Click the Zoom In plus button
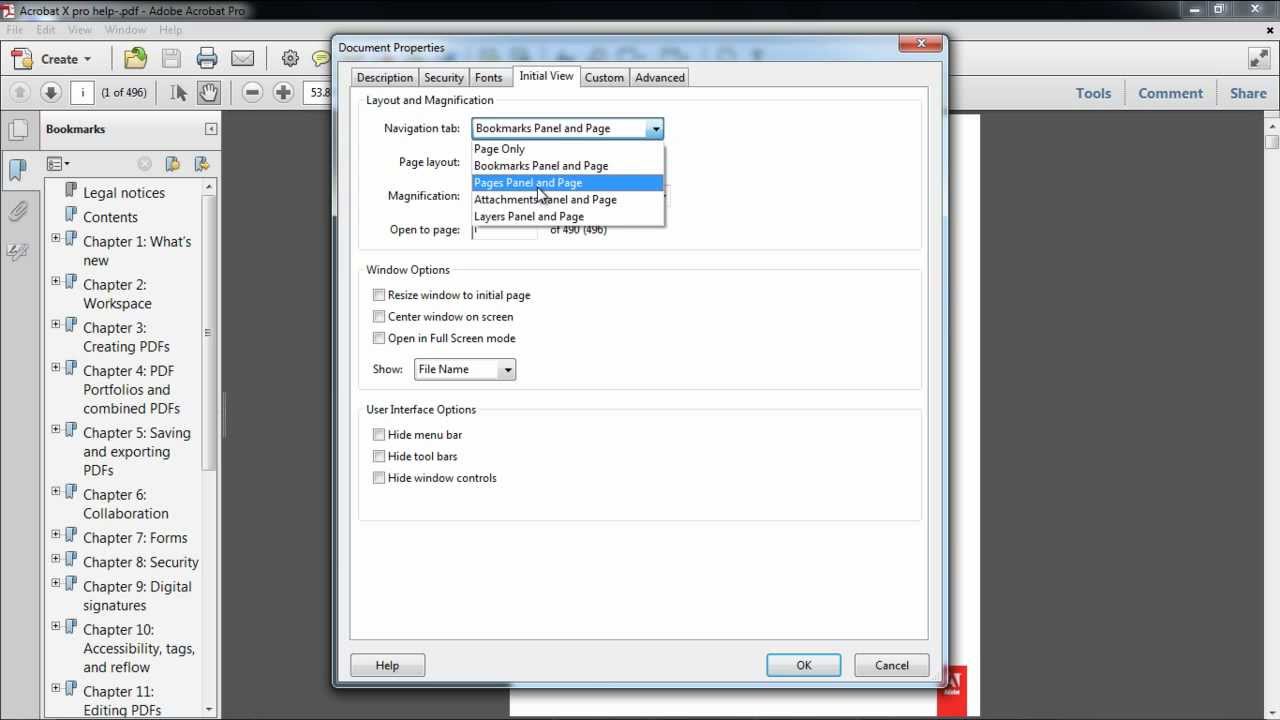 (284, 93)
